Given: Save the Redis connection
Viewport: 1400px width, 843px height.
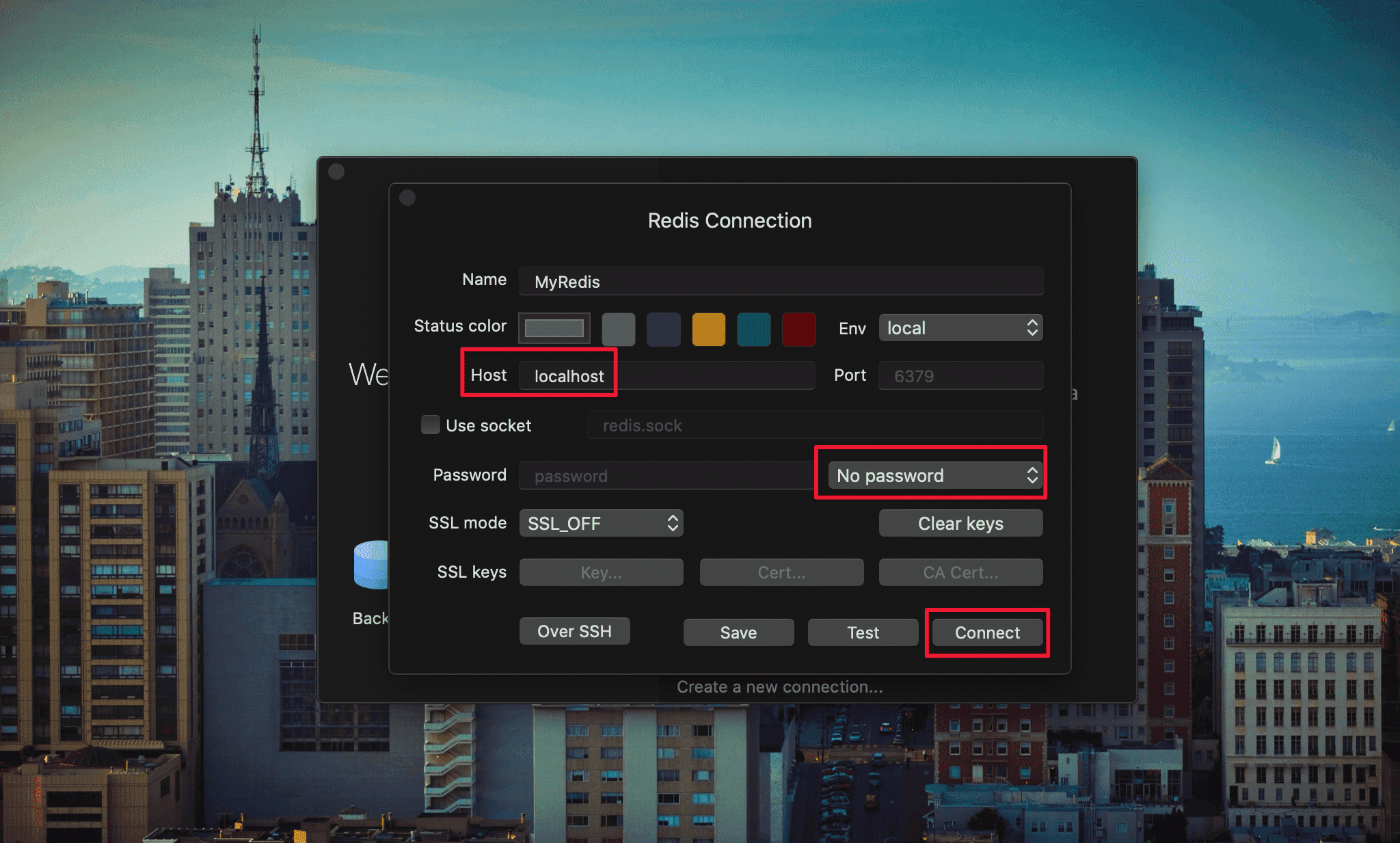Looking at the screenshot, I should (x=739, y=632).
